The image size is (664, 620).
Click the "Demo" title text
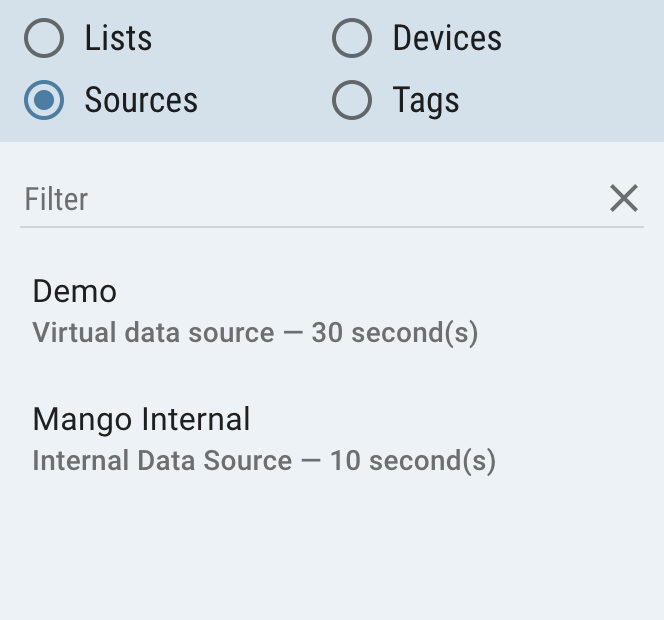click(x=75, y=291)
